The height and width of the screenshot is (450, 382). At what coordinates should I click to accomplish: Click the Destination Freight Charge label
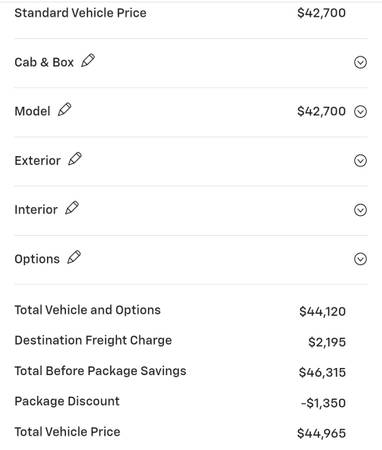(x=93, y=340)
